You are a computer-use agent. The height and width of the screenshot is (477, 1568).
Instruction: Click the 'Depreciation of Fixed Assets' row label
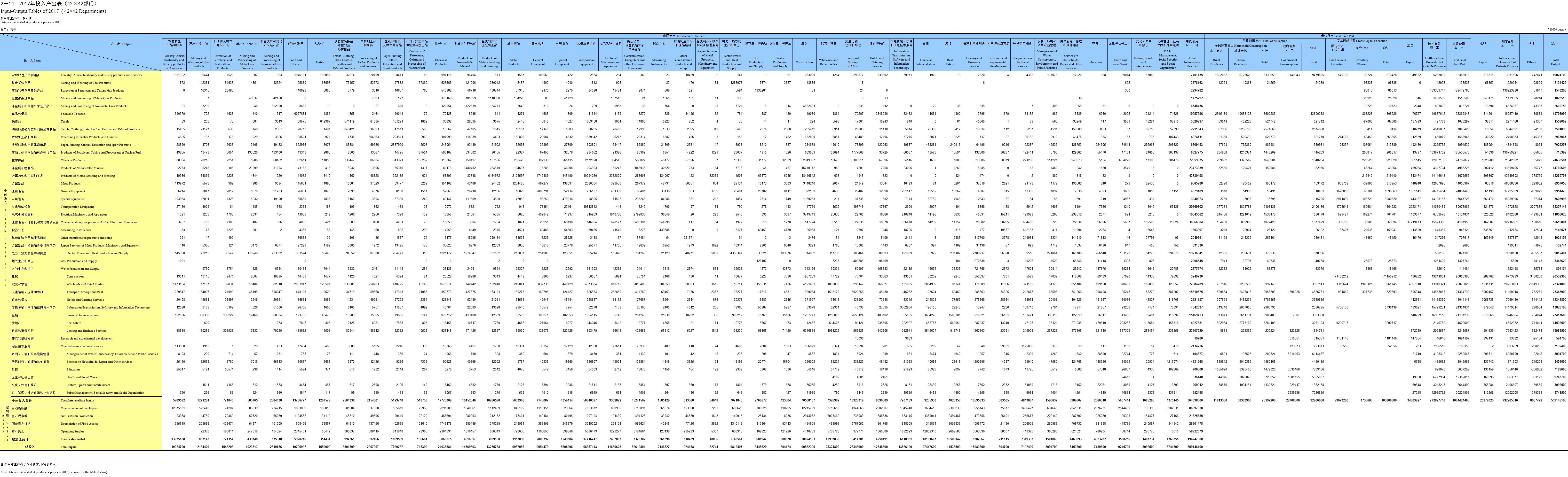pyautogui.click(x=79, y=423)
